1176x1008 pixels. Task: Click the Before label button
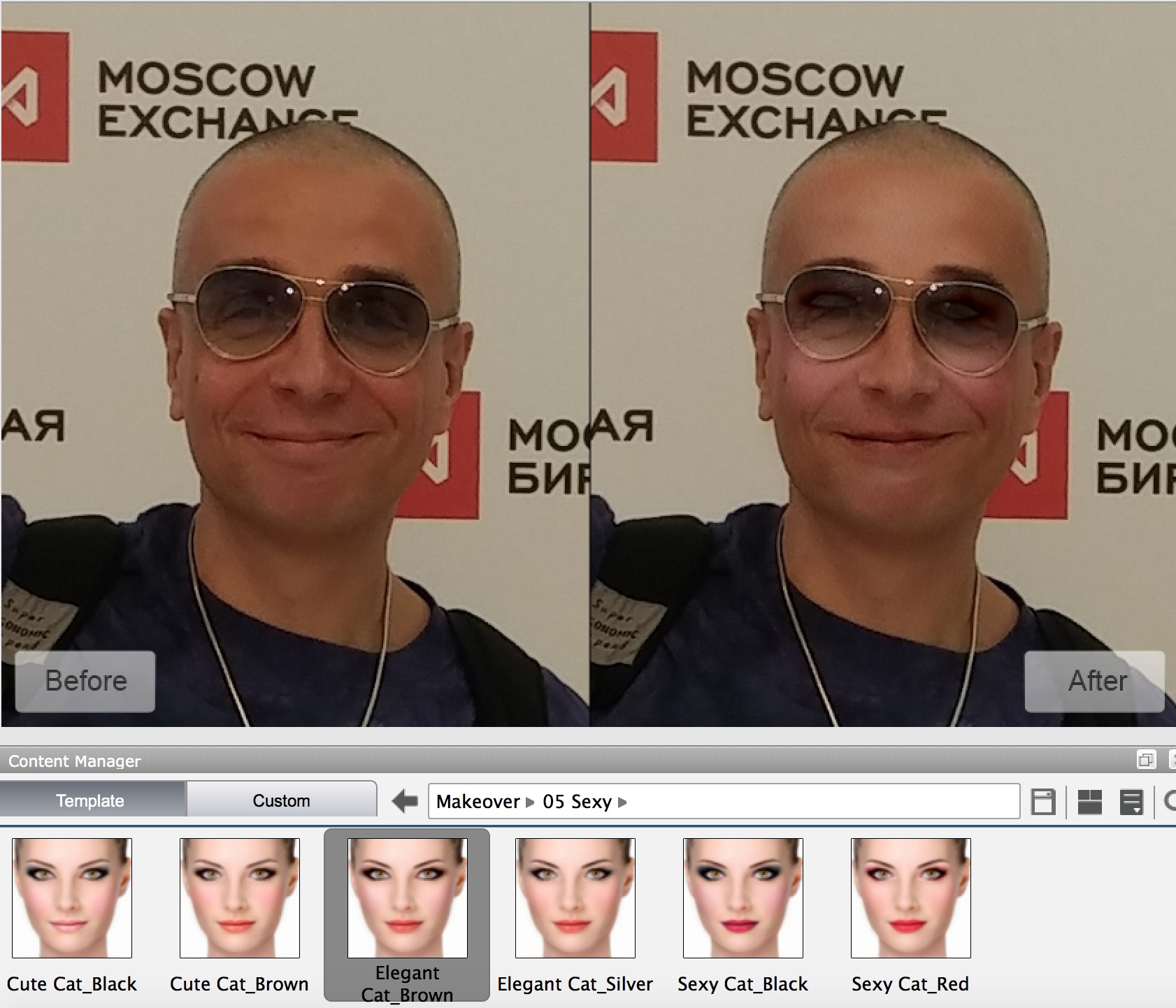(85, 681)
